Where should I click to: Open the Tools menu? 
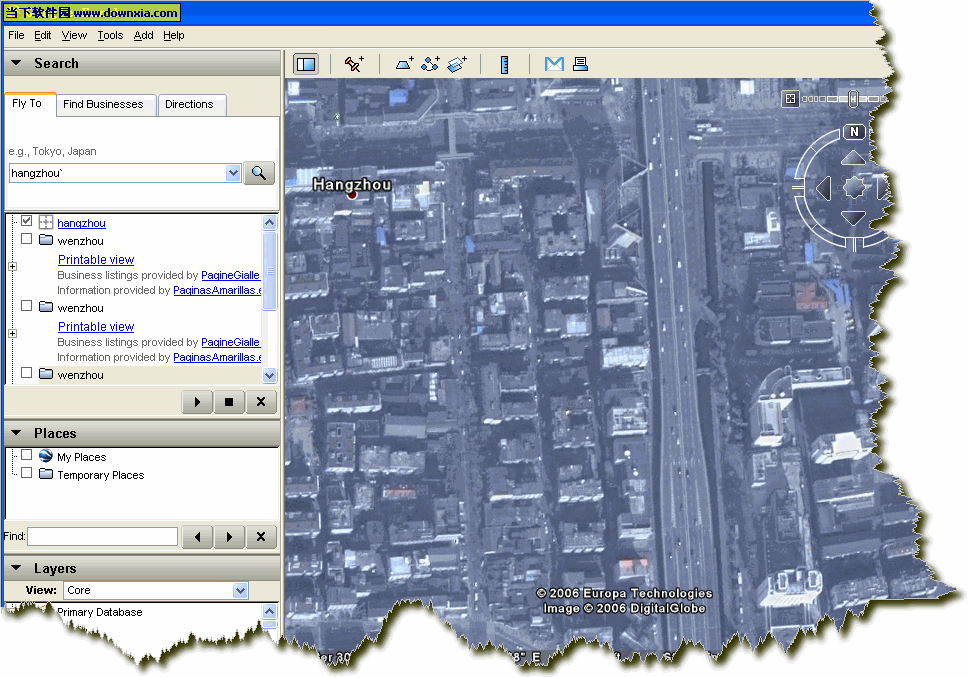pyautogui.click(x=110, y=35)
